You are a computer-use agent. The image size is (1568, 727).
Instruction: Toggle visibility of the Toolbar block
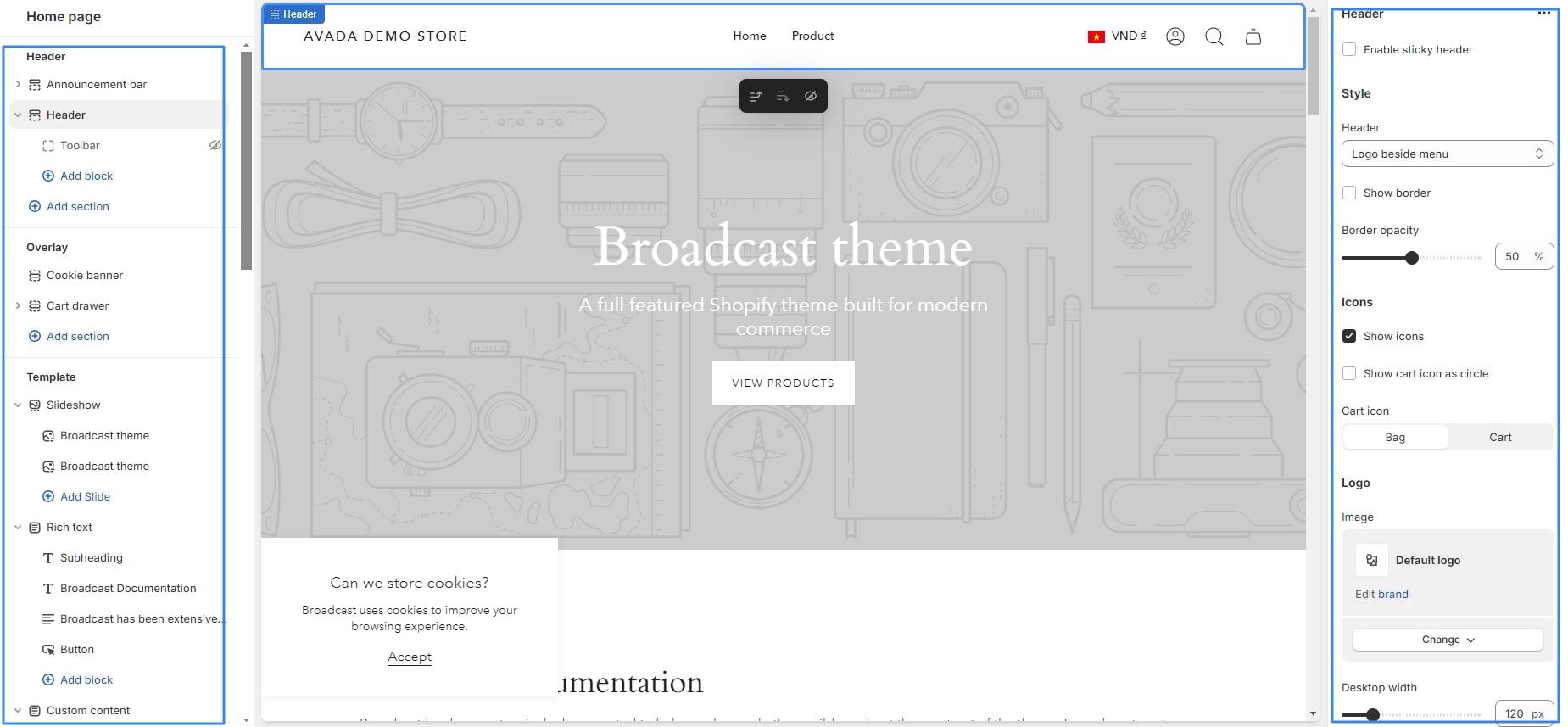[x=215, y=146]
